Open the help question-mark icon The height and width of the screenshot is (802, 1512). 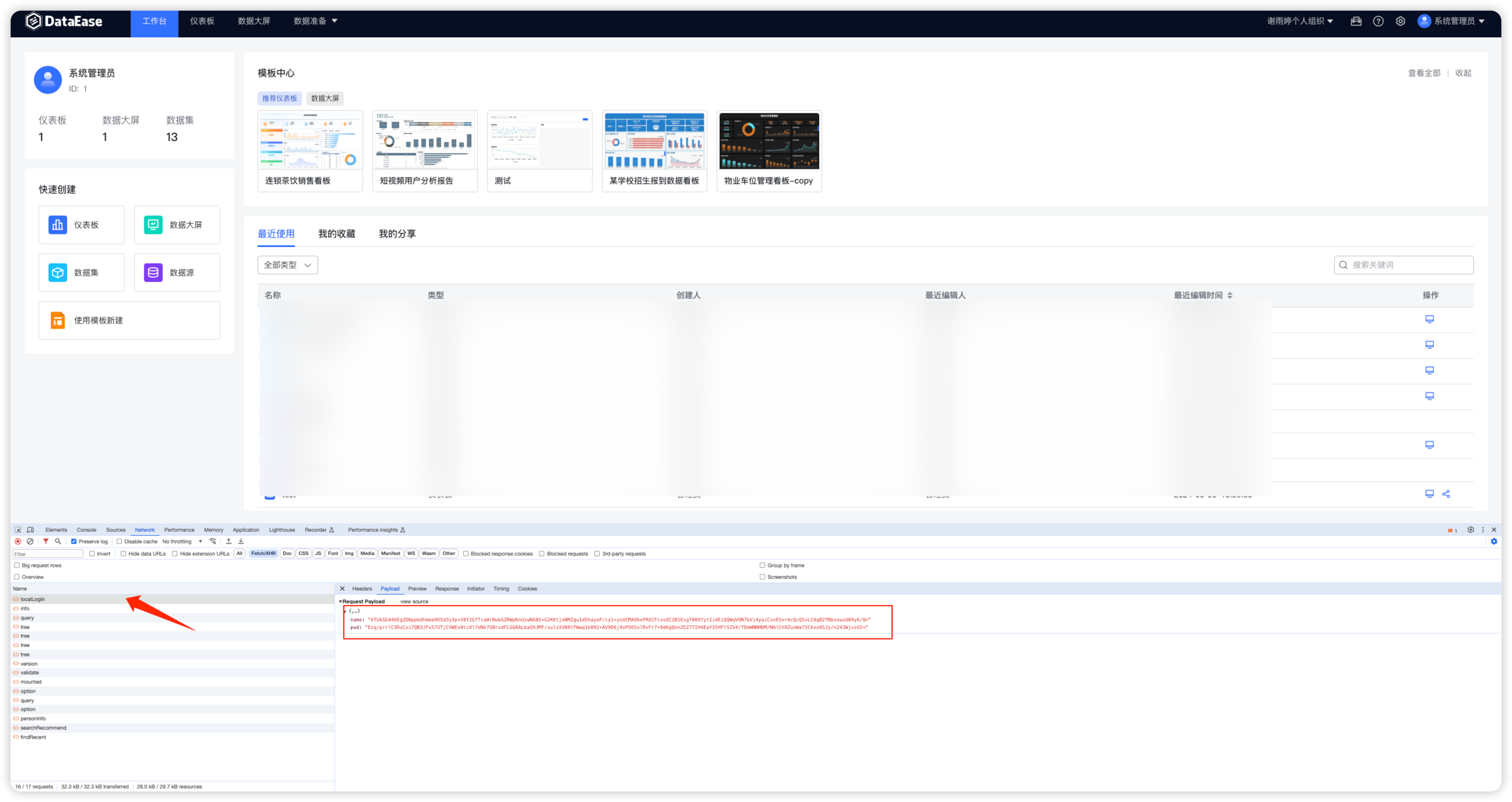[1378, 21]
